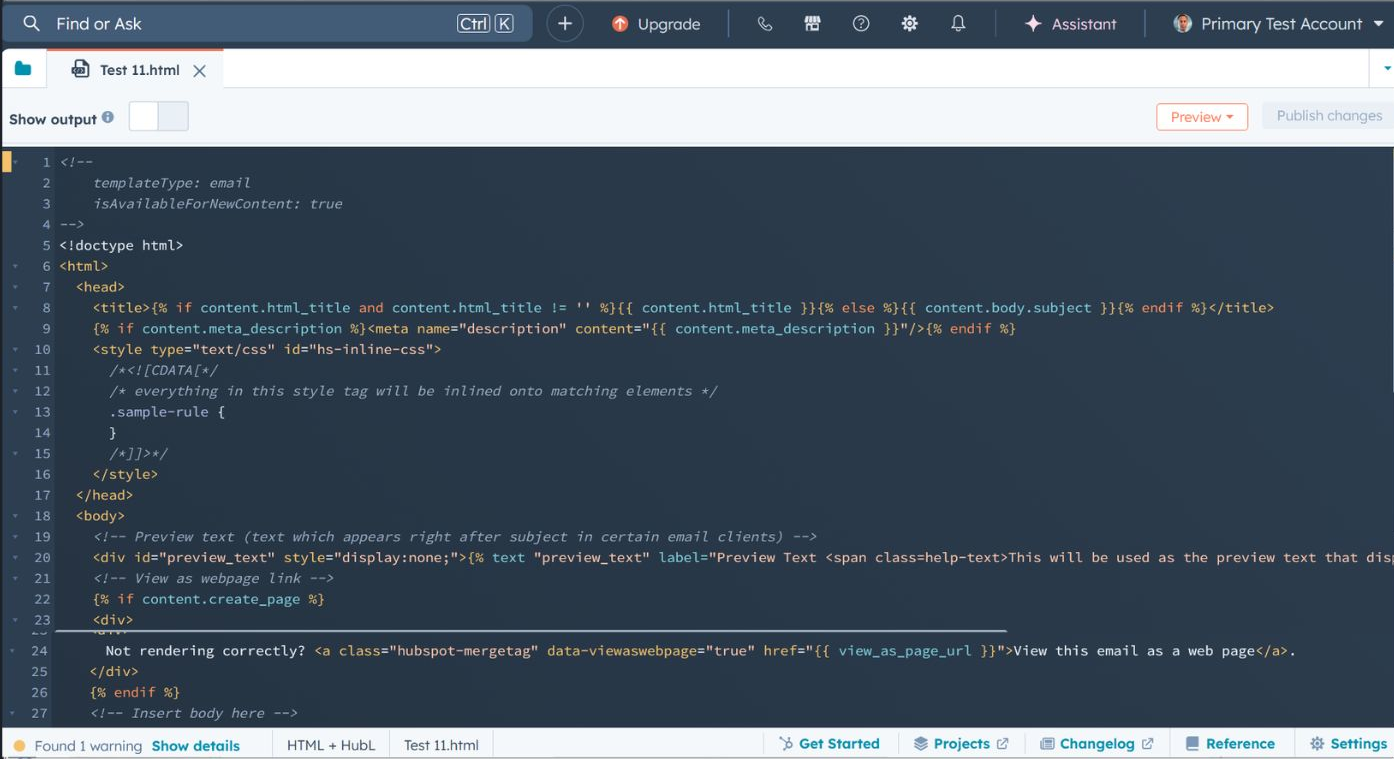Image resolution: width=1394 pixels, height=759 pixels.
Task: Open the settings gear icon in top bar
Action: point(909,24)
